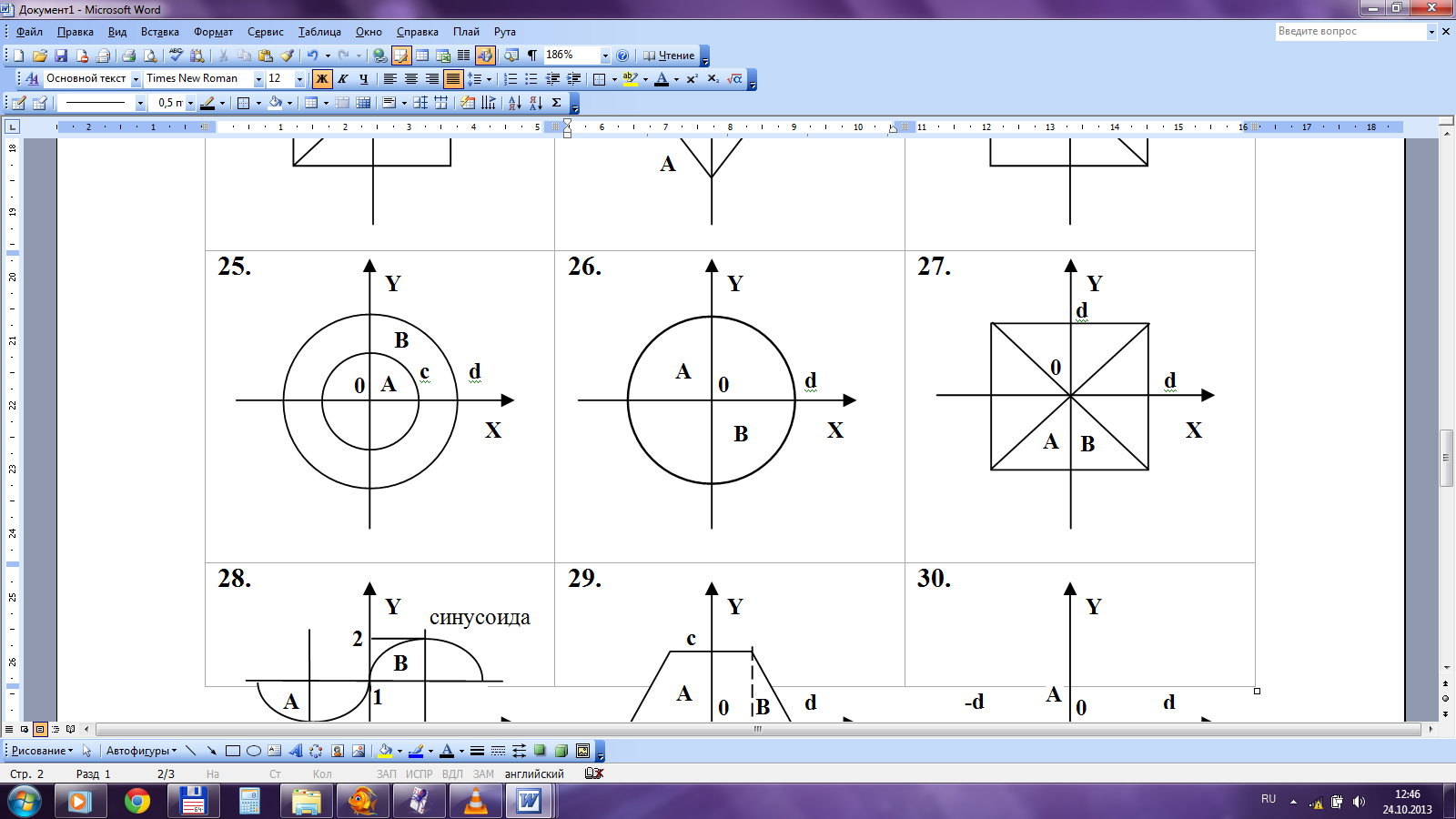Click the Superscript x² icon
1456x819 pixels.
point(692,79)
